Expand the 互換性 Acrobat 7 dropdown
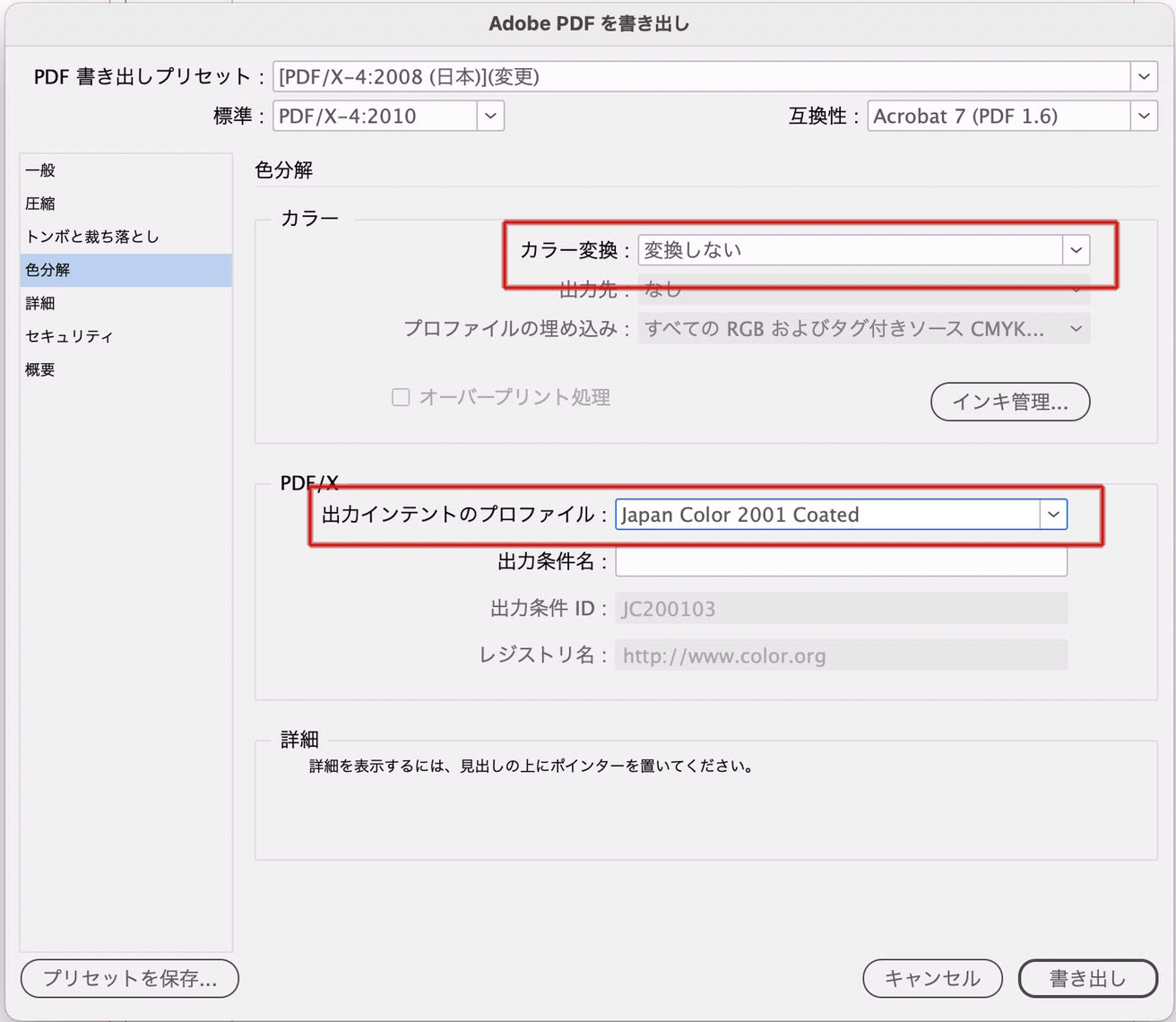The height and width of the screenshot is (1022, 1176). [1143, 116]
